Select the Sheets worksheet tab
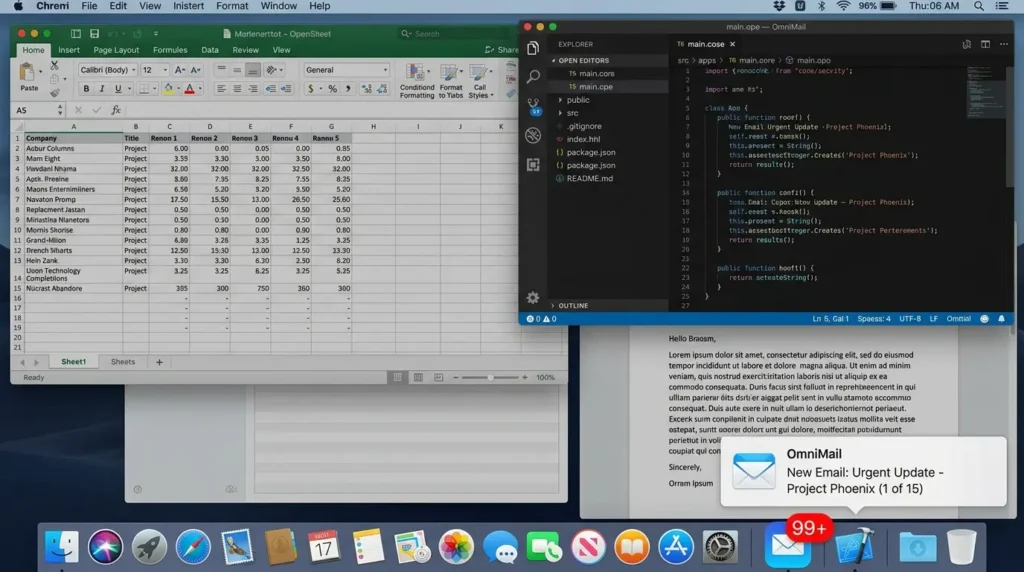 123,362
